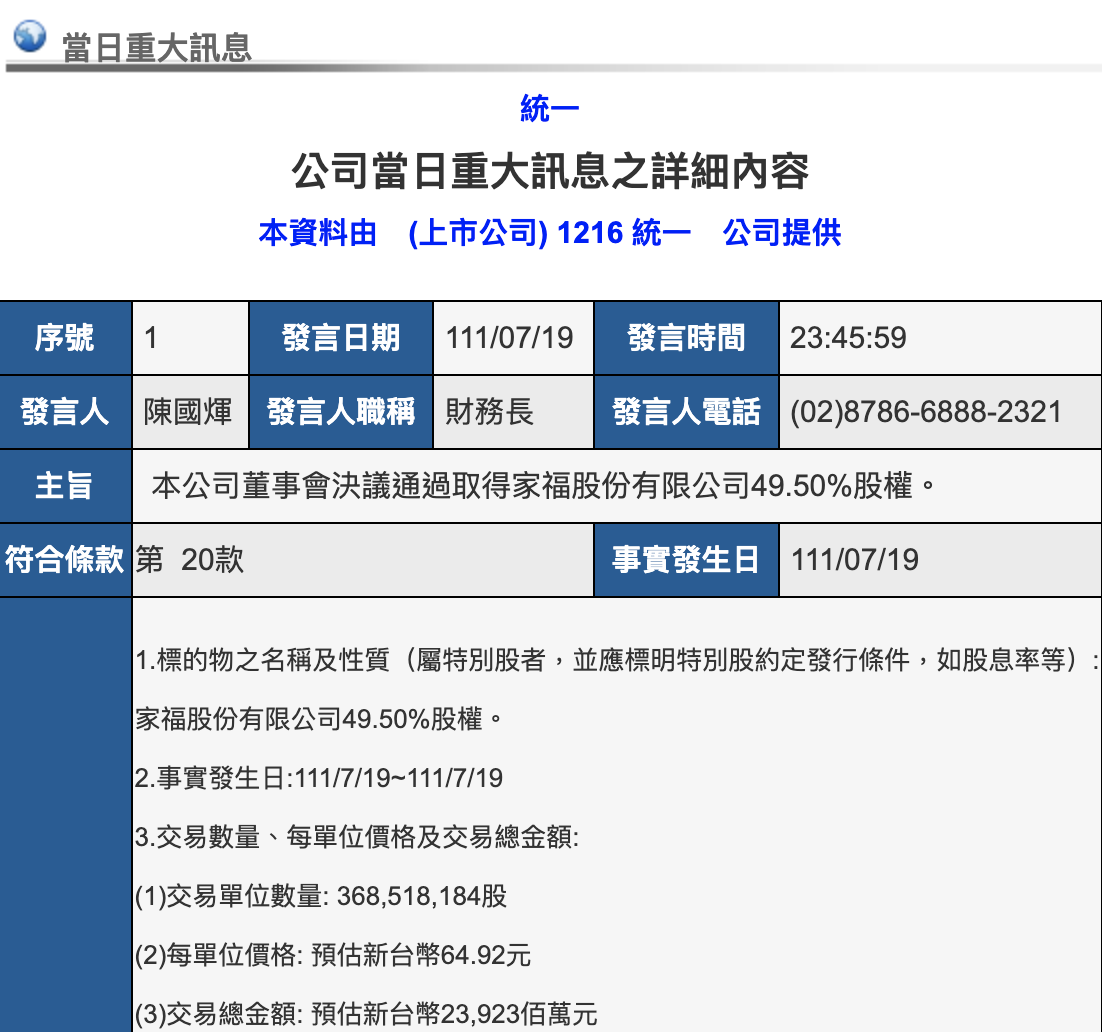Select the phone number (02)8786-6888-2321
1102x1032 pixels.
pyautogui.click(x=926, y=412)
